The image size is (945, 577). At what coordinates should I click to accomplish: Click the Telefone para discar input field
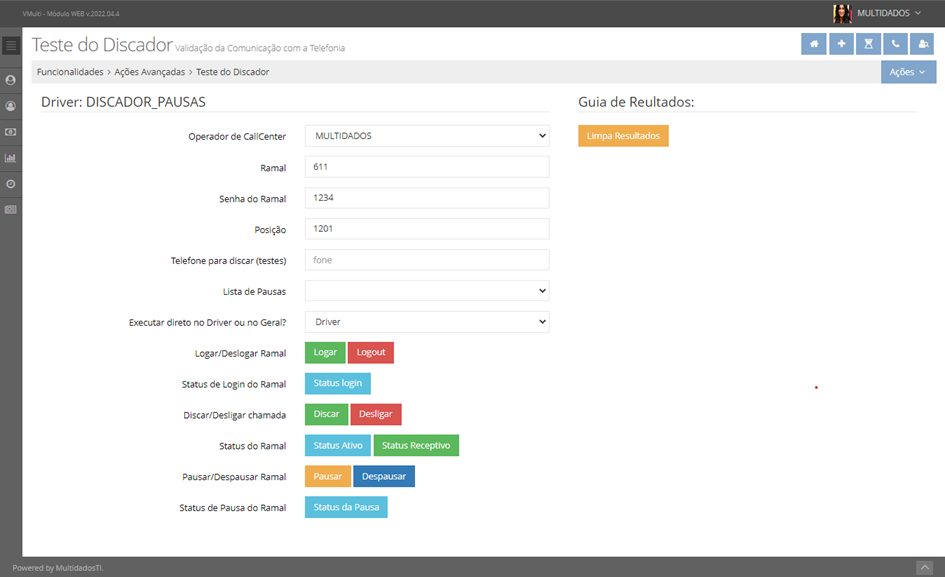(427, 260)
